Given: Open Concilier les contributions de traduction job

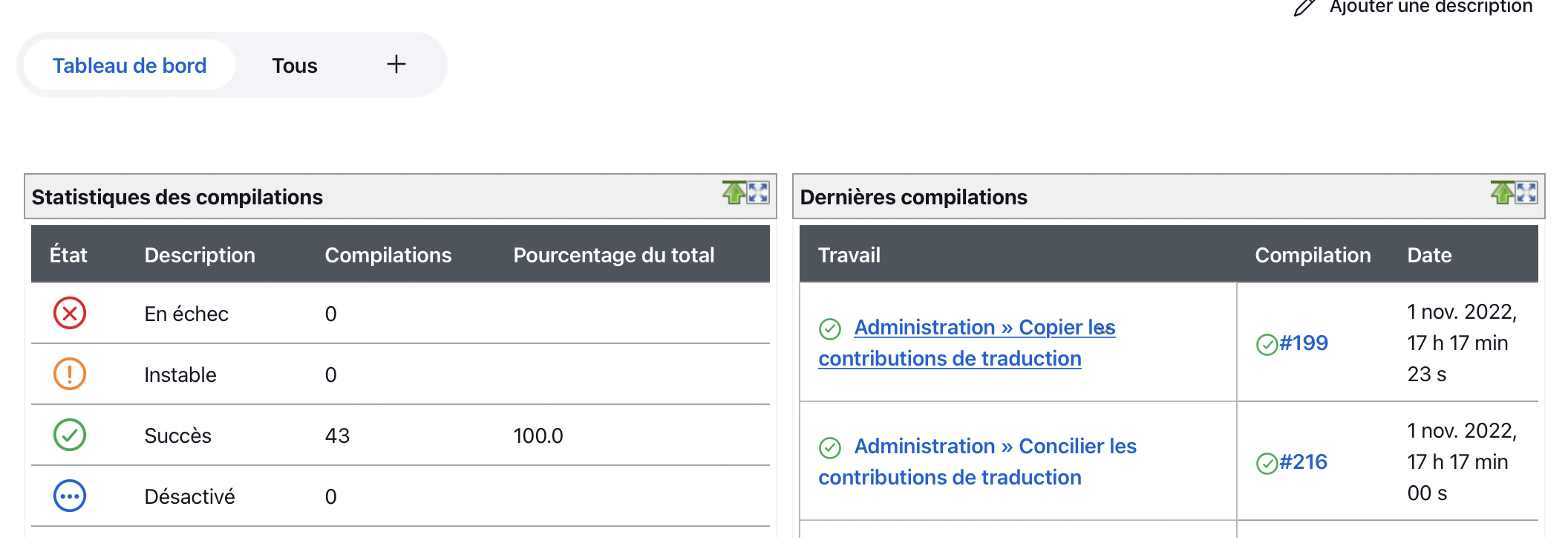Looking at the screenshot, I should 995,447.
